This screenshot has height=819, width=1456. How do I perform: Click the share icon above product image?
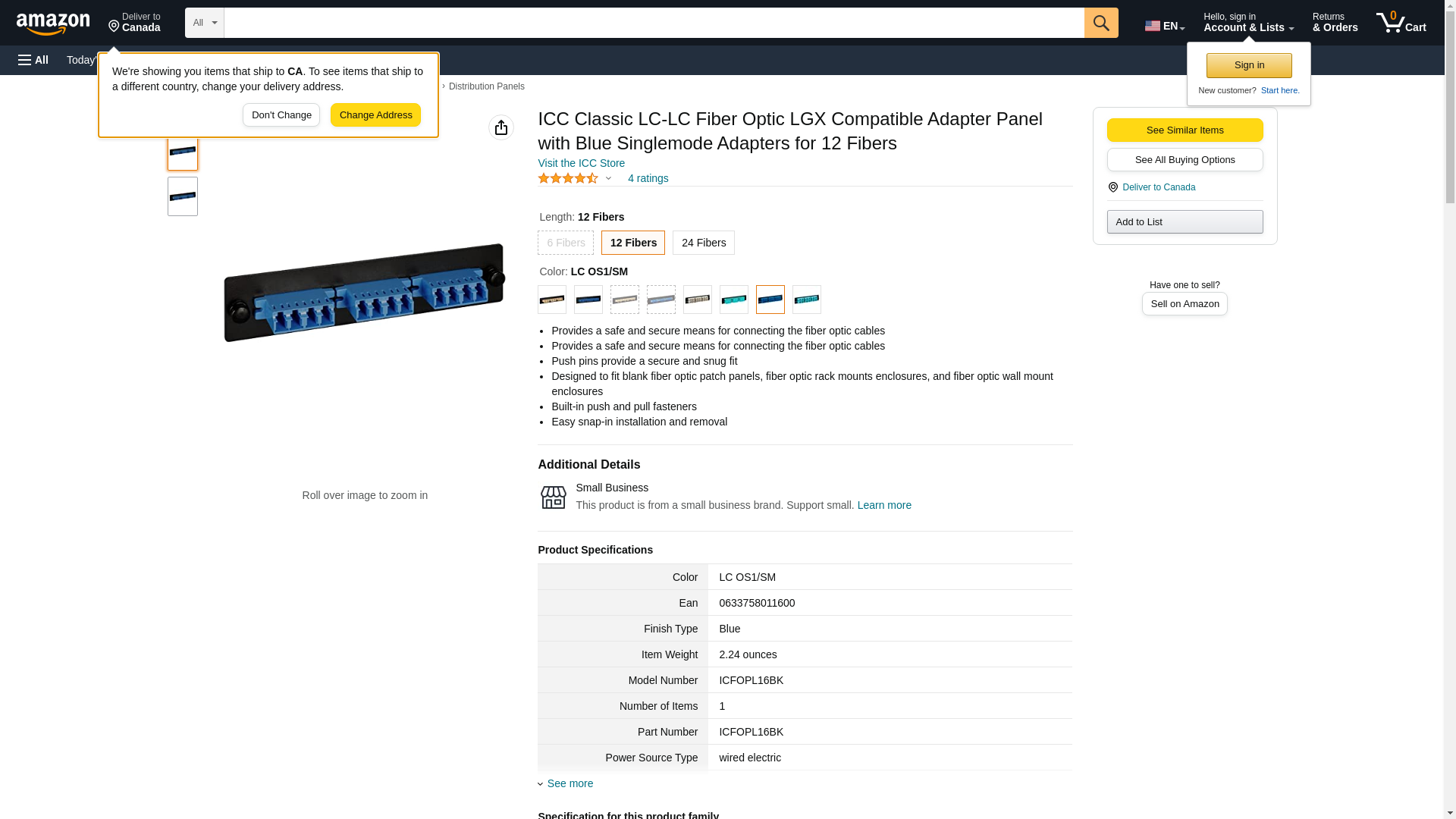pyautogui.click(x=500, y=127)
